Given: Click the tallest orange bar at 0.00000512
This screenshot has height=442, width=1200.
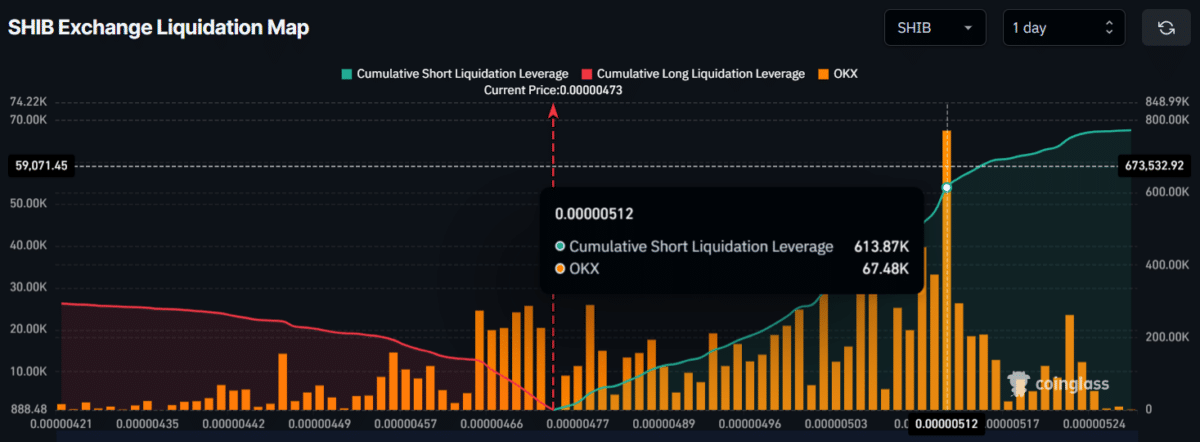Looking at the screenshot, I should pyautogui.click(x=947, y=270).
